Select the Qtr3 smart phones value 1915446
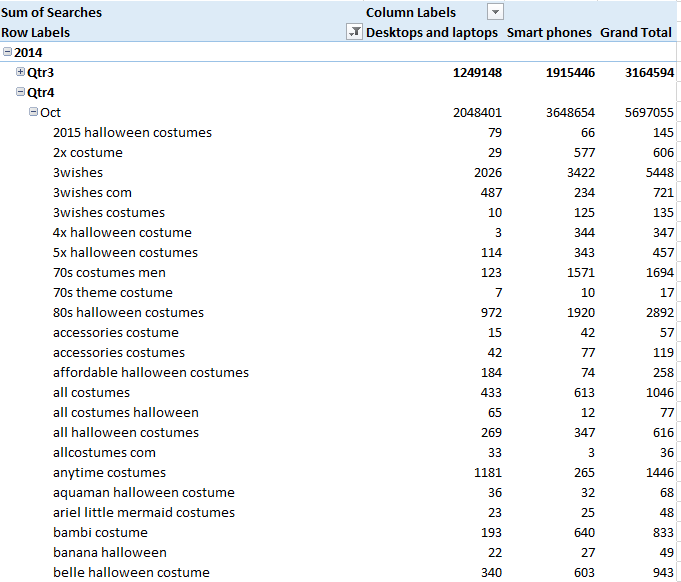Image resolution: width=681 pixels, height=582 pixels. tap(570, 73)
